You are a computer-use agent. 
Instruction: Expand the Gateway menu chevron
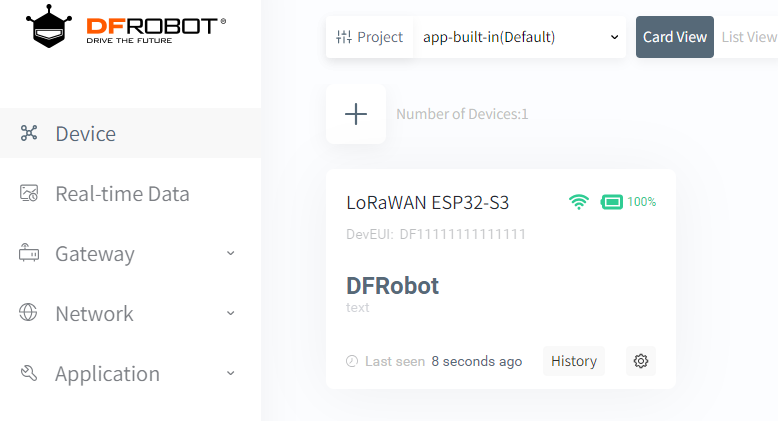[231, 253]
